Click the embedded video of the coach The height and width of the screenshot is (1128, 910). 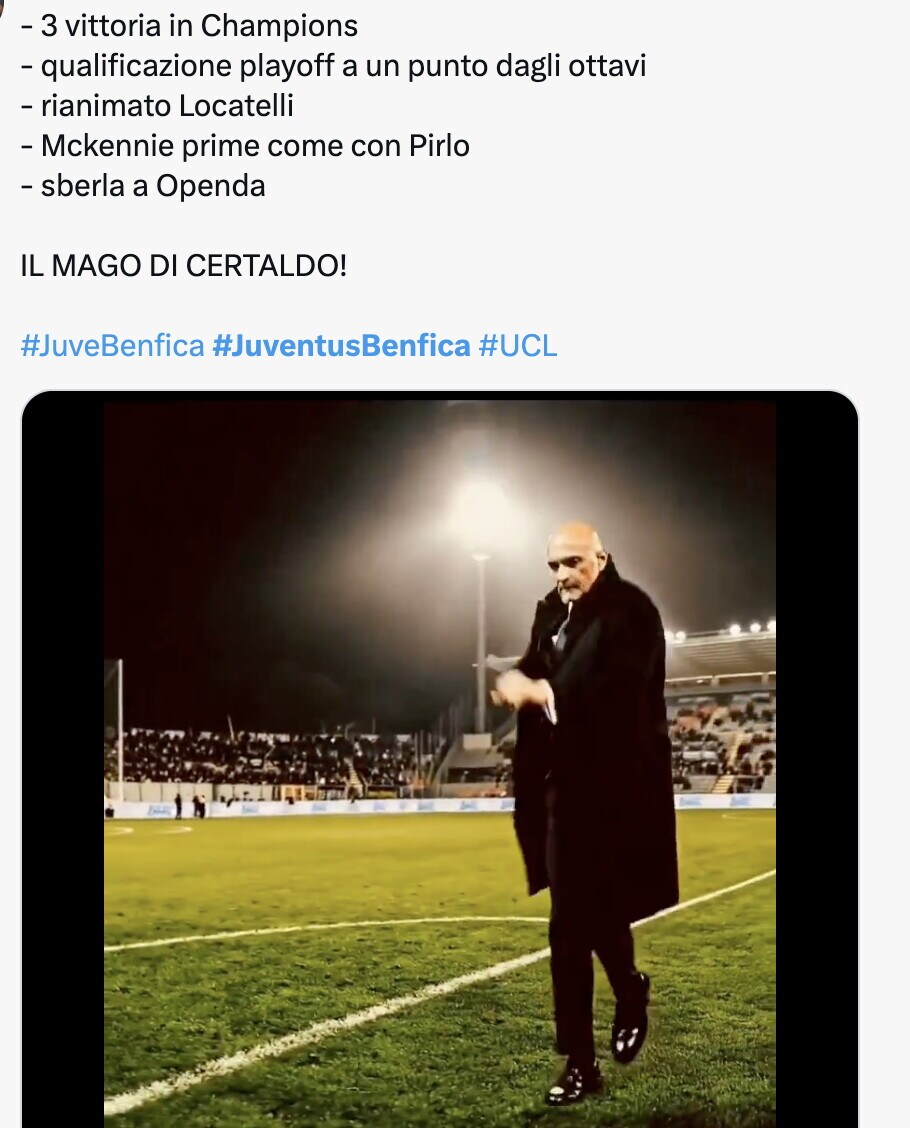point(440,760)
